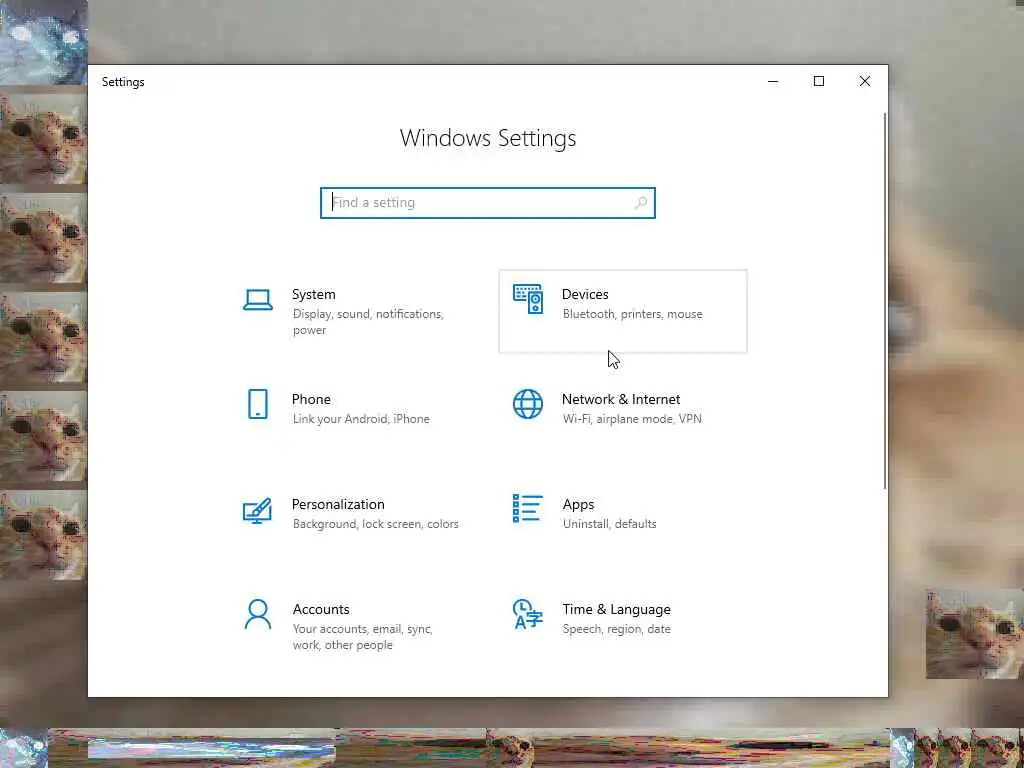Click 'Speech, region, date' description
This screenshot has width=1024, height=768.
616,630
